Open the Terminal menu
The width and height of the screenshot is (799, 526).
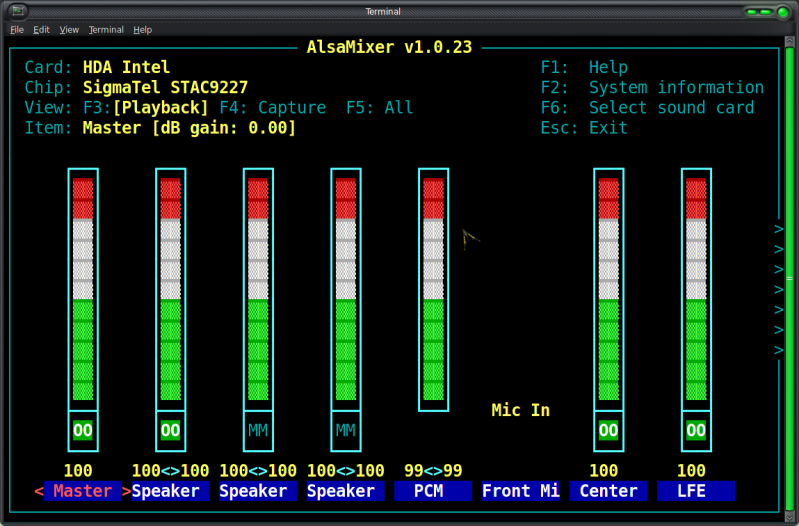click(106, 30)
